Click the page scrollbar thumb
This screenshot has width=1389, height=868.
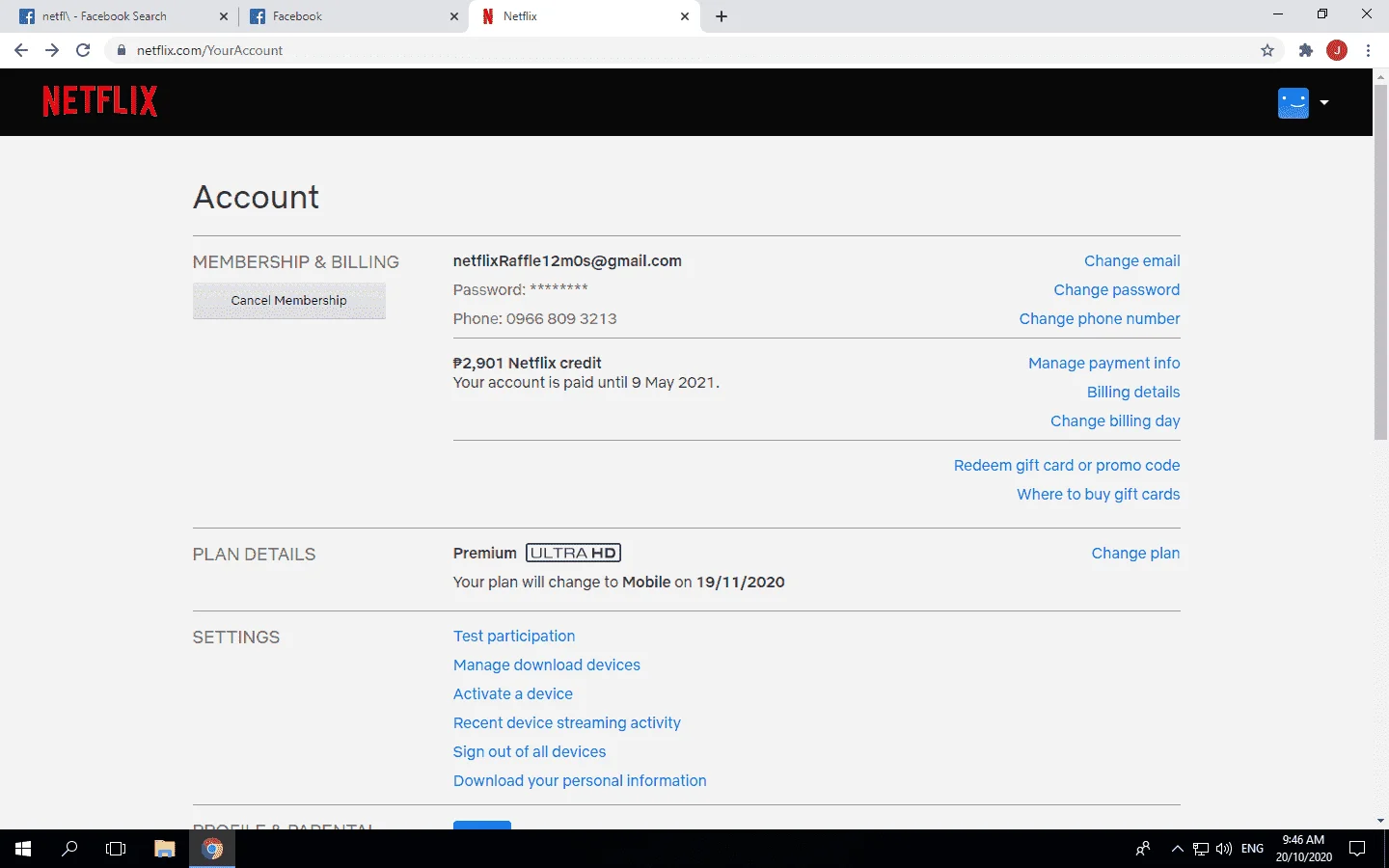(1380, 260)
